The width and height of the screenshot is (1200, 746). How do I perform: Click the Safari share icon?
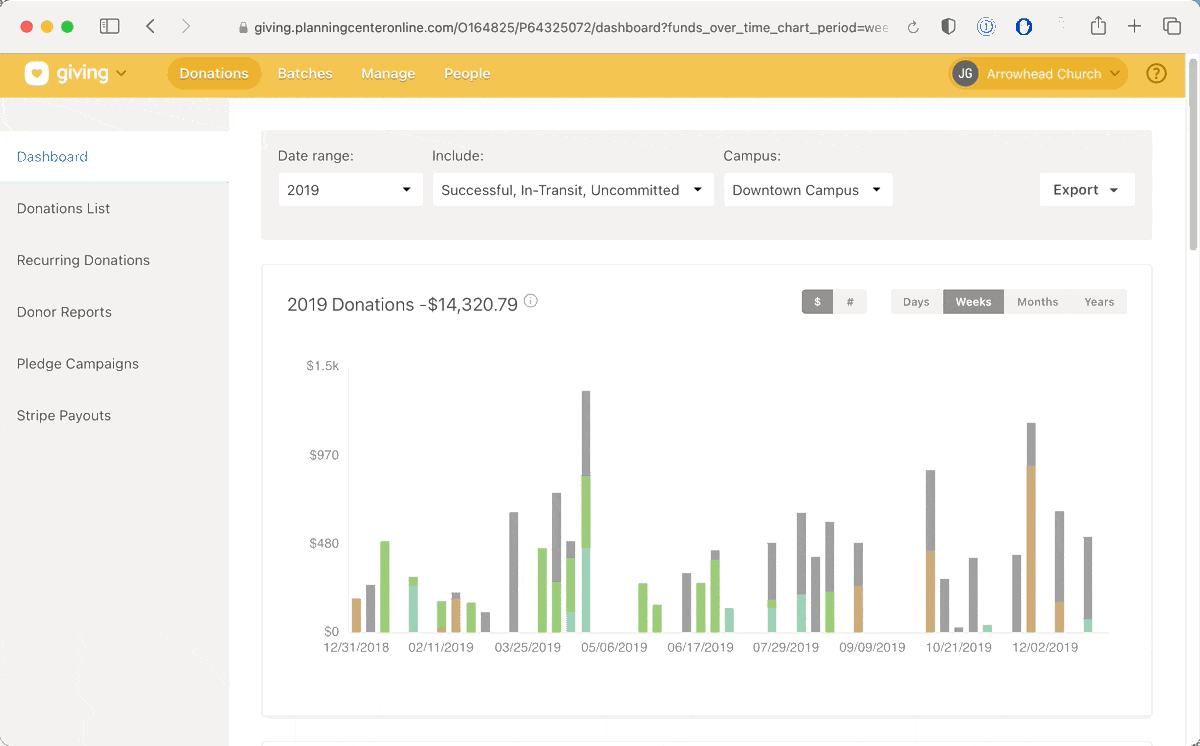[x=1098, y=27]
